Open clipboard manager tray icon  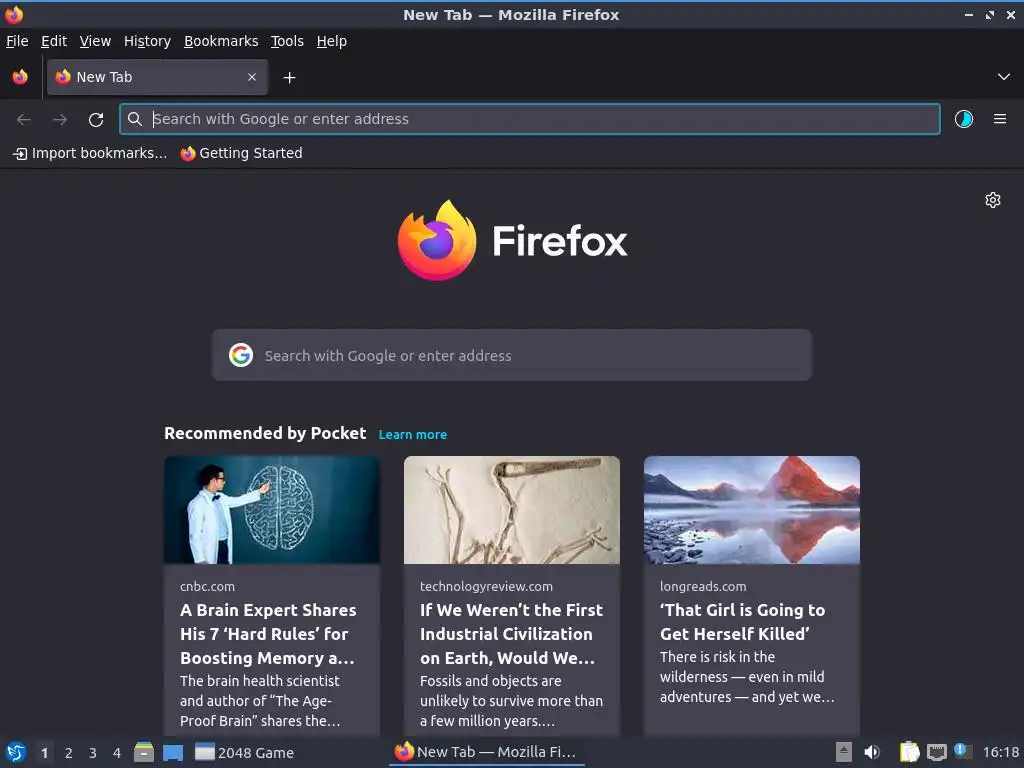pos(909,752)
